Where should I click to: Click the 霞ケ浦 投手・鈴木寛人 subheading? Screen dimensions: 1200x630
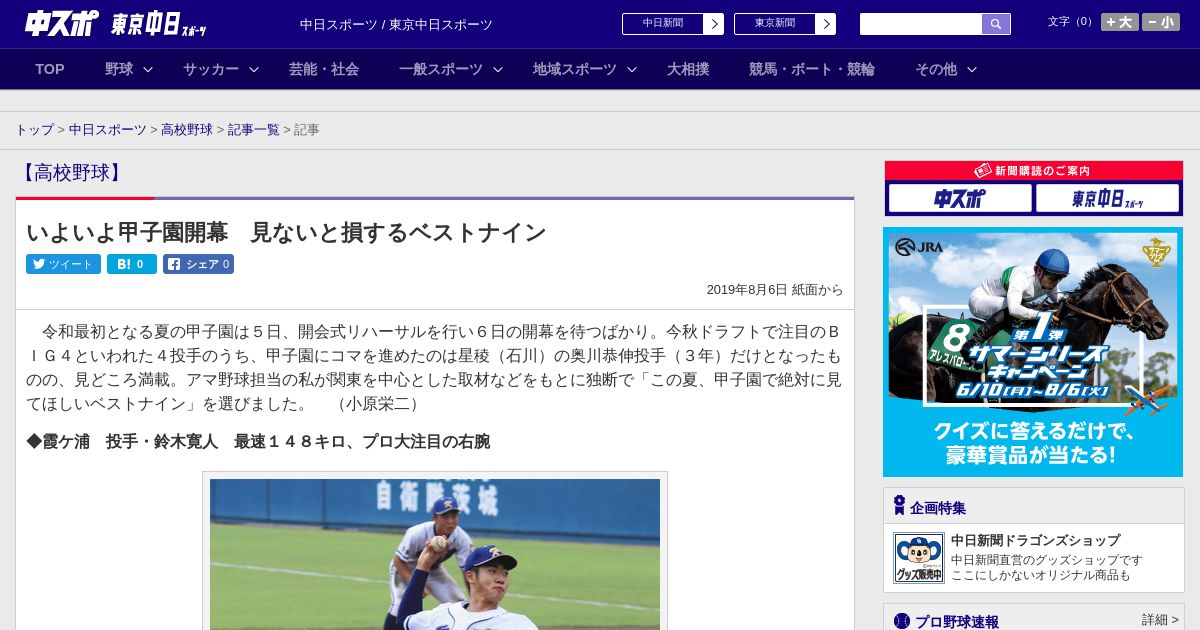pyautogui.click(x=258, y=442)
